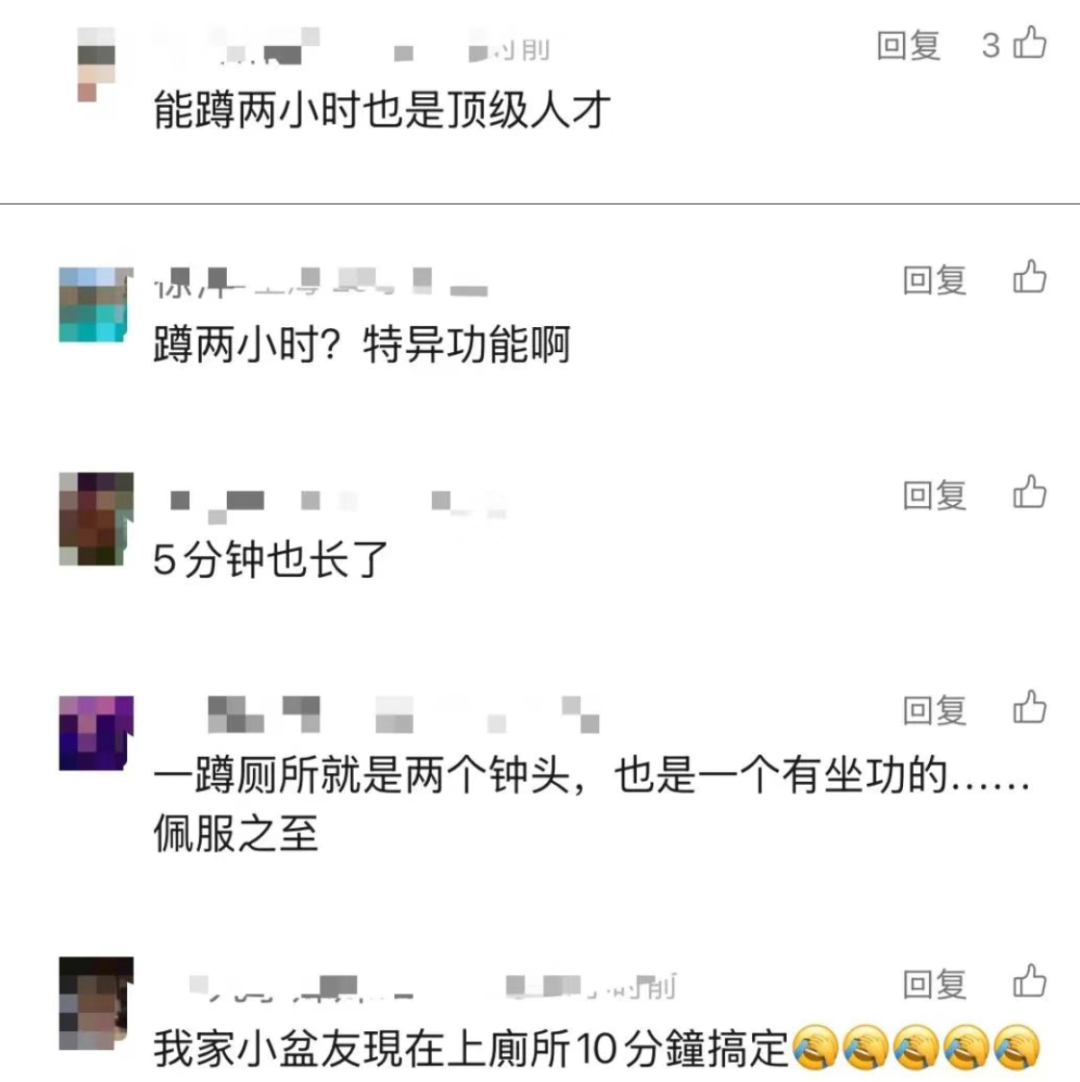Tap the like count '3' on first comment

pos(991,46)
